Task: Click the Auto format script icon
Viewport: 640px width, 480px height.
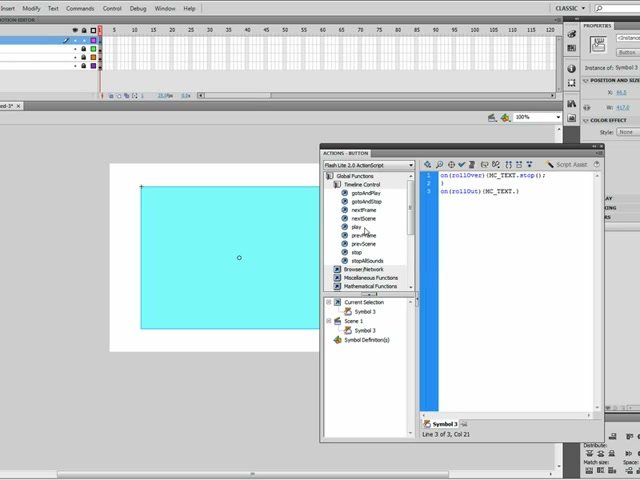Action: pyautogui.click(x=472, y=164)
